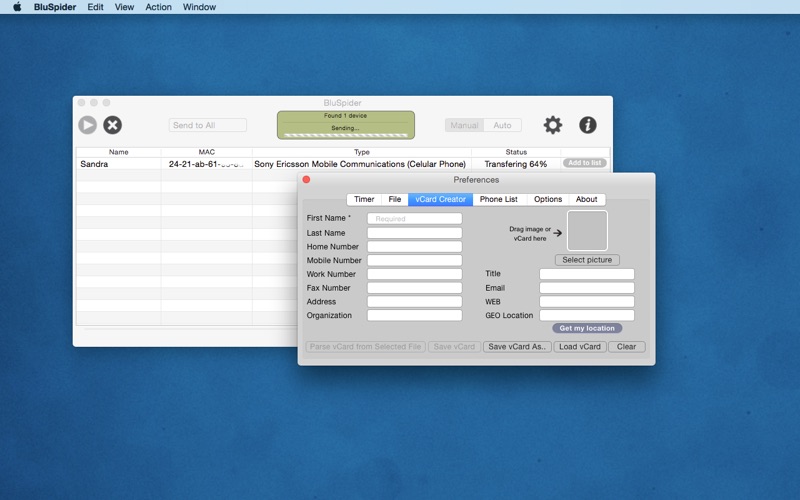The height and width of the screenshot is (500, 800).
Task: Select the Sandra device row name
Action: [94, 164]
